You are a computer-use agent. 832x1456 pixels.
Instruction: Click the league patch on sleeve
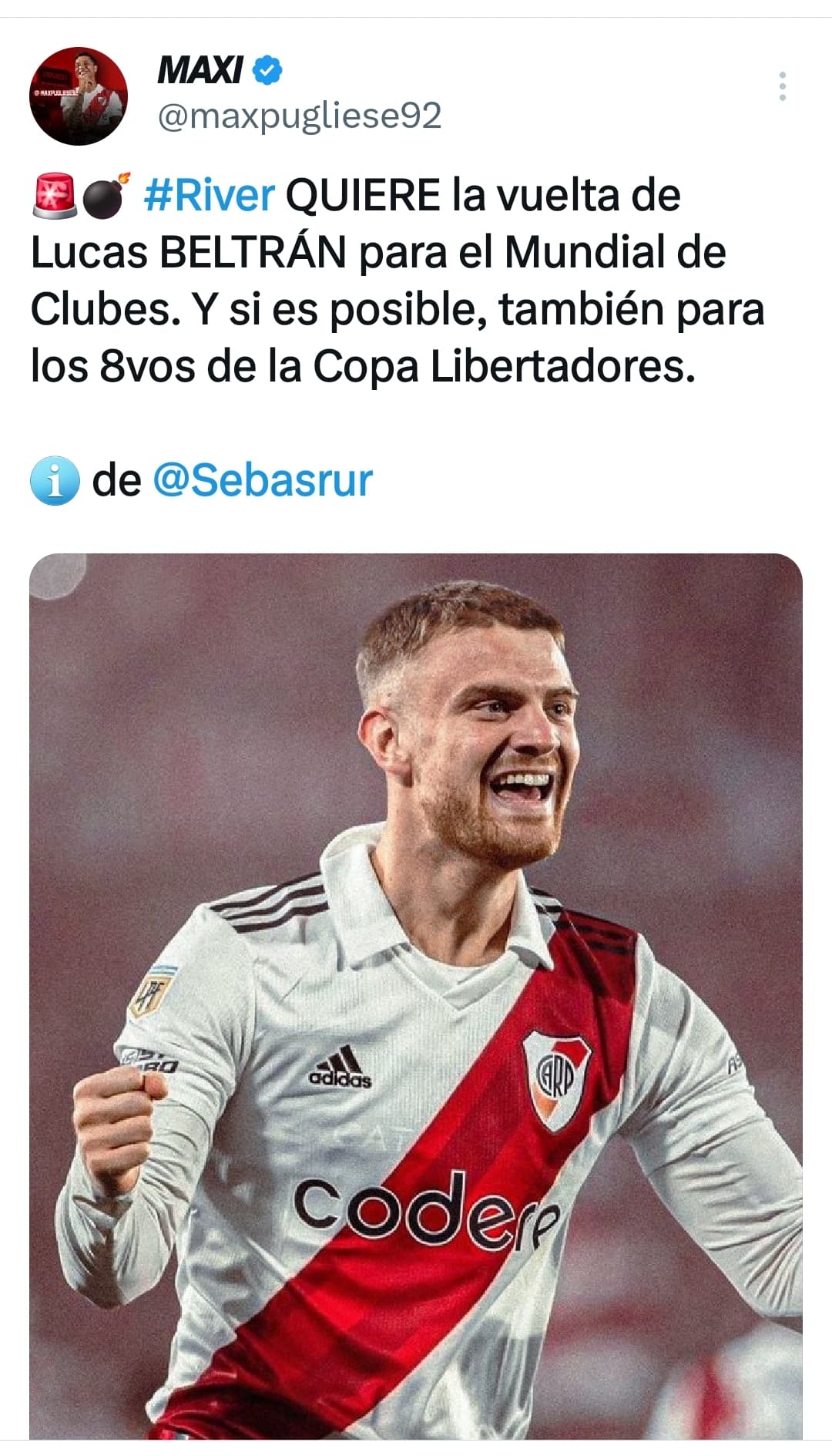tap(151, 993)
